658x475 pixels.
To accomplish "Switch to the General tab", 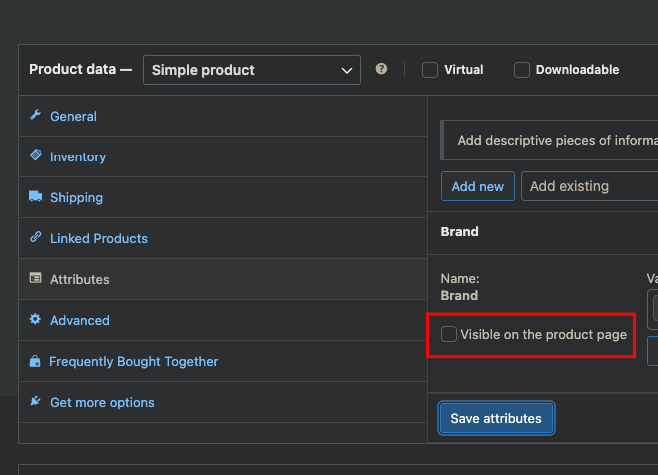I will 223,116.
